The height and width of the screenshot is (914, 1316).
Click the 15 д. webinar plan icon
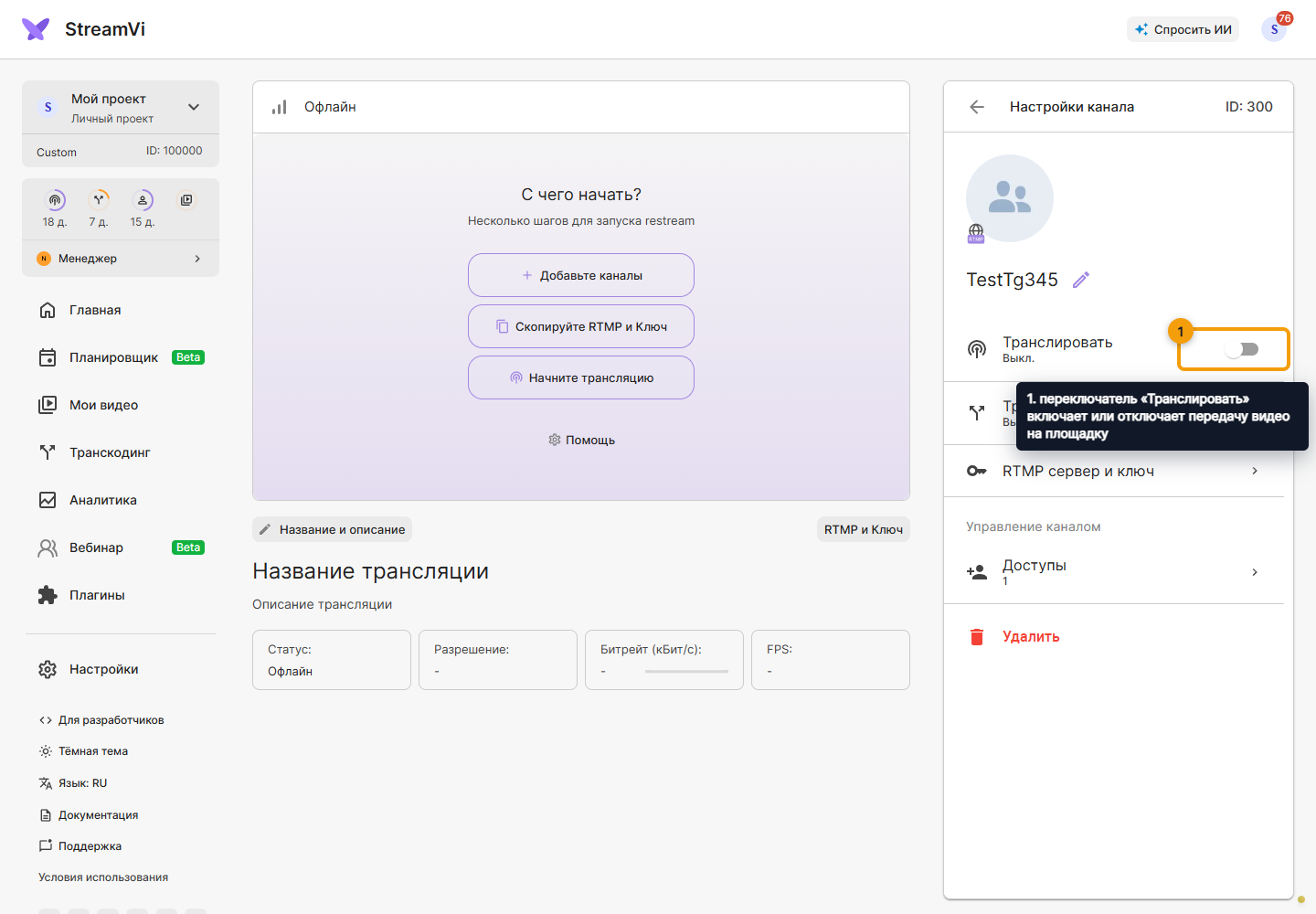[x=143, y=200]
